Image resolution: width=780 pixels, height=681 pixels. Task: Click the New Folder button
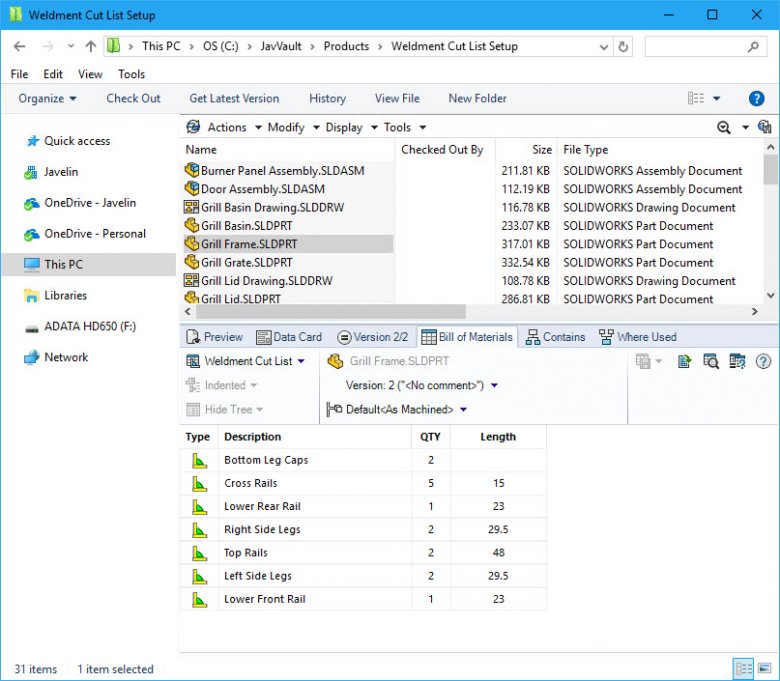(x=477, y=98)
